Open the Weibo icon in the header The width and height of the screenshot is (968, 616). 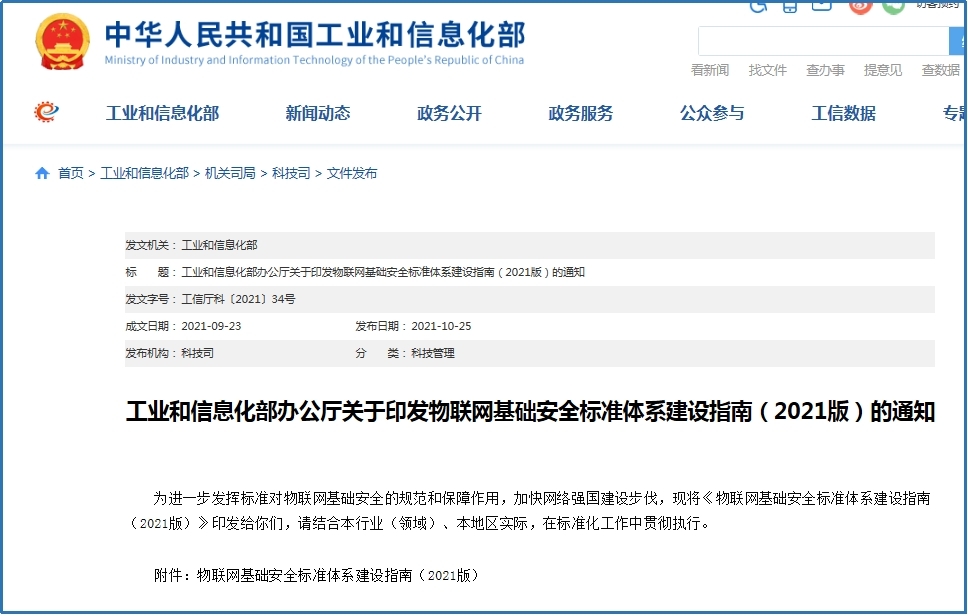[x=860, y=6]
